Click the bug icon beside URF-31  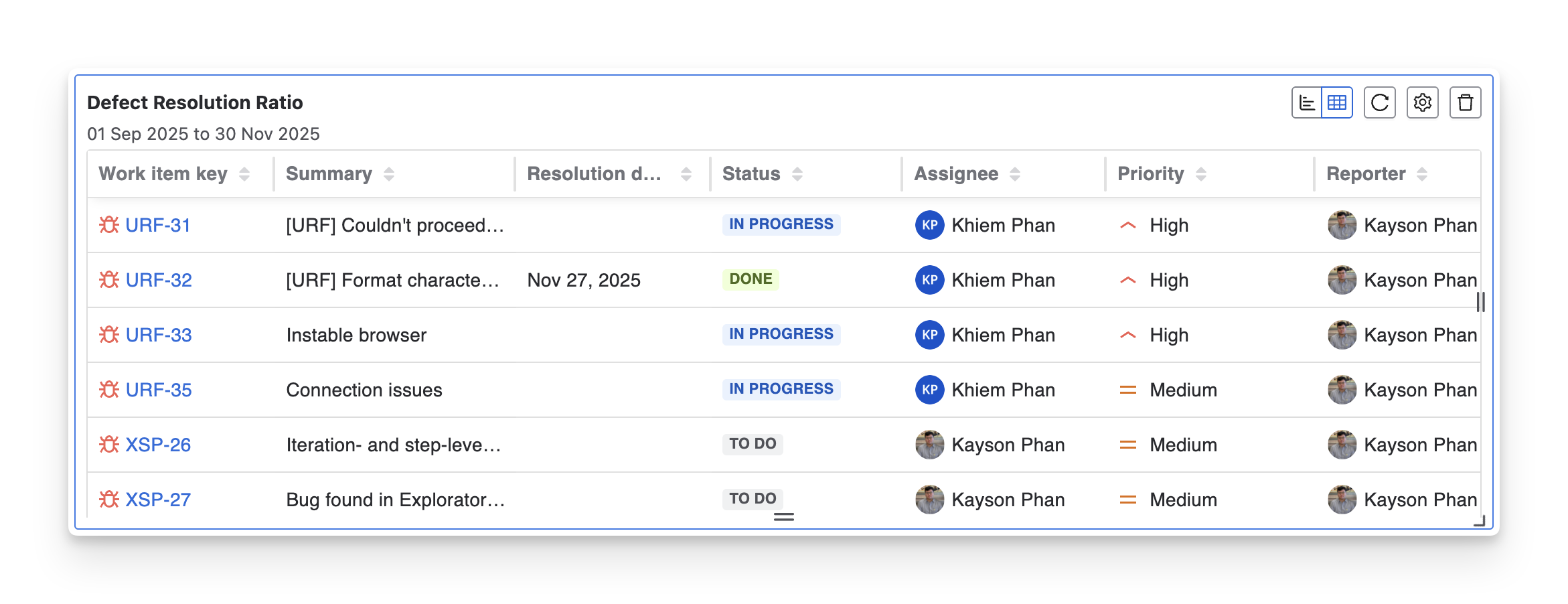(x=109, y=225)
